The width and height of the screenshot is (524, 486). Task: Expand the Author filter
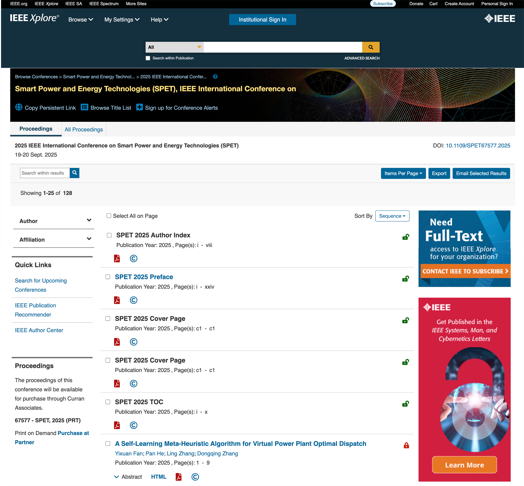[53, 221]
